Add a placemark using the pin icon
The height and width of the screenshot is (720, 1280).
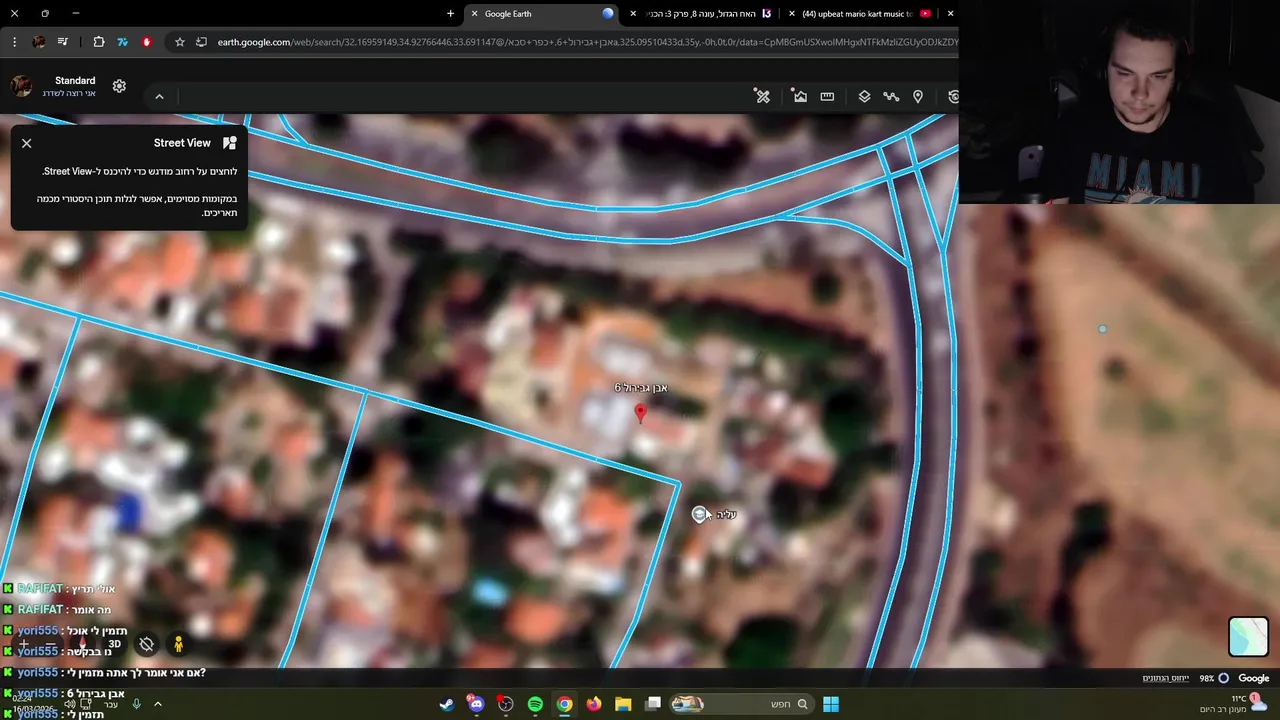[x=918, y=96]
